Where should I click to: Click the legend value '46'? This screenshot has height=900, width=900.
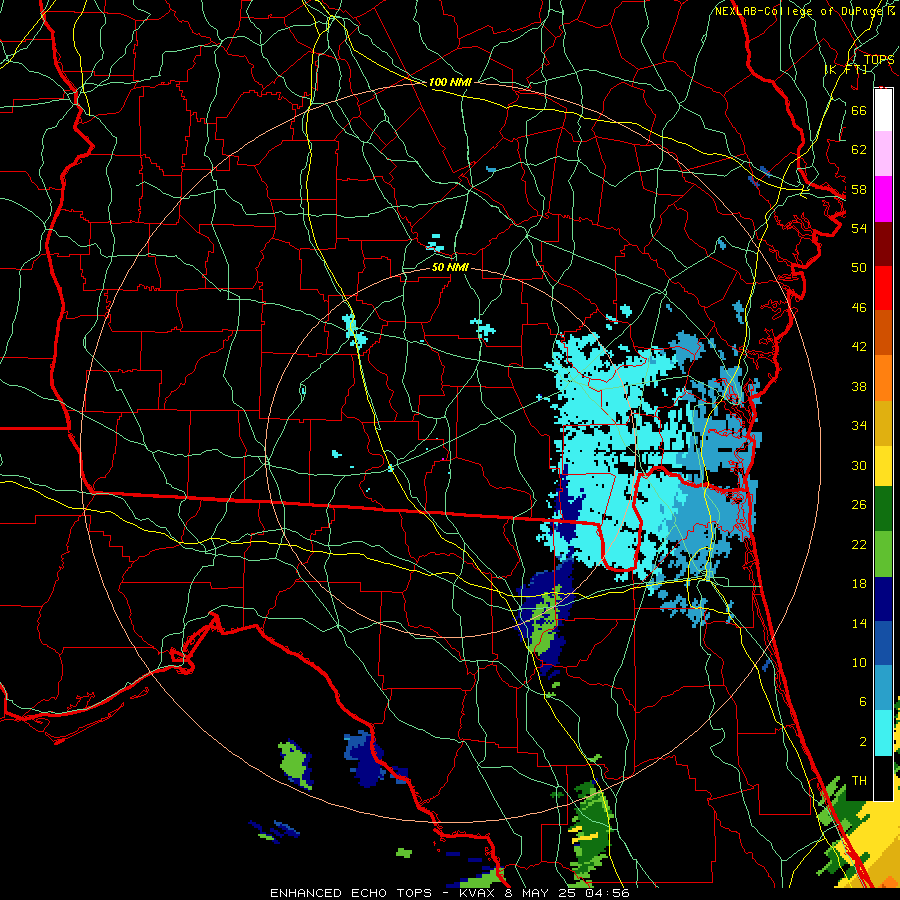pyautogui.click(x=859, y=308)
